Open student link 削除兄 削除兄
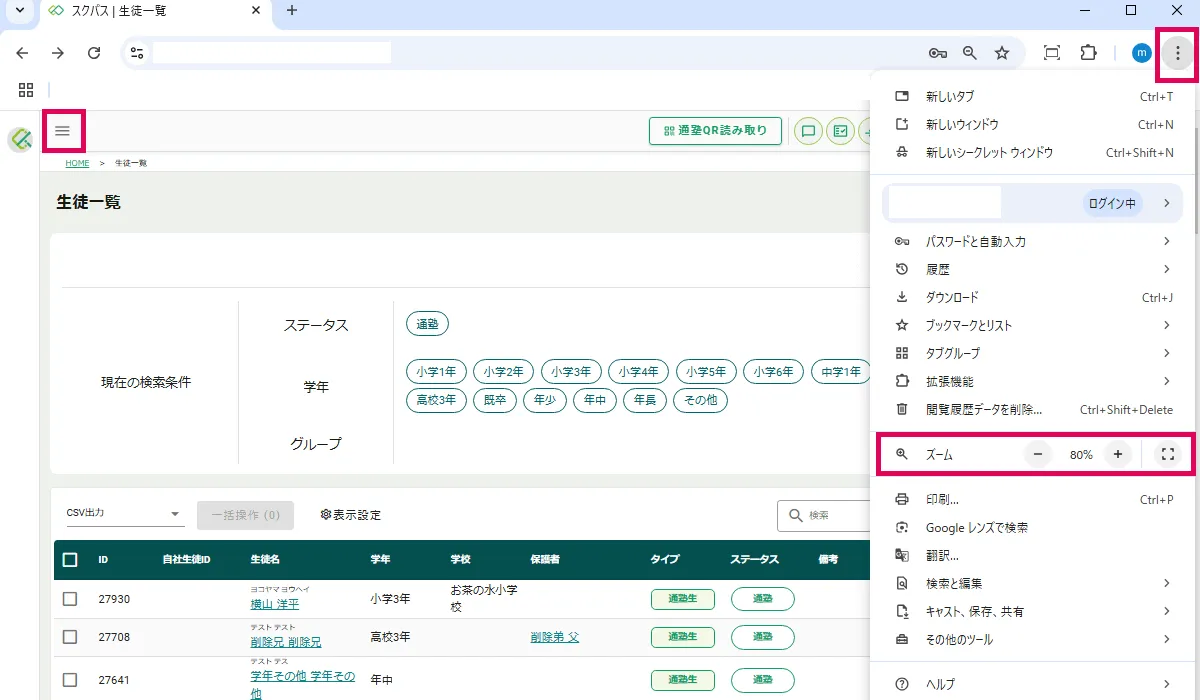Image resolution: width=1200 pixels, height=700 pixels. tap(286, 642)
